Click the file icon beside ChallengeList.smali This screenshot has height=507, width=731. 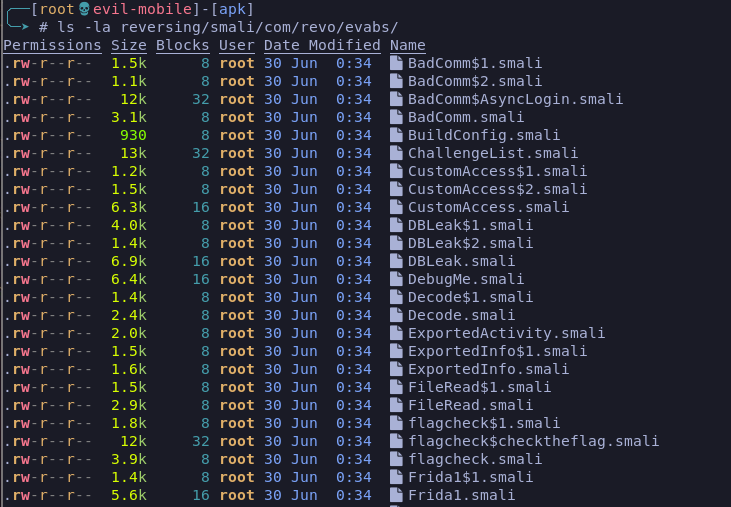[x=396, y=153]
